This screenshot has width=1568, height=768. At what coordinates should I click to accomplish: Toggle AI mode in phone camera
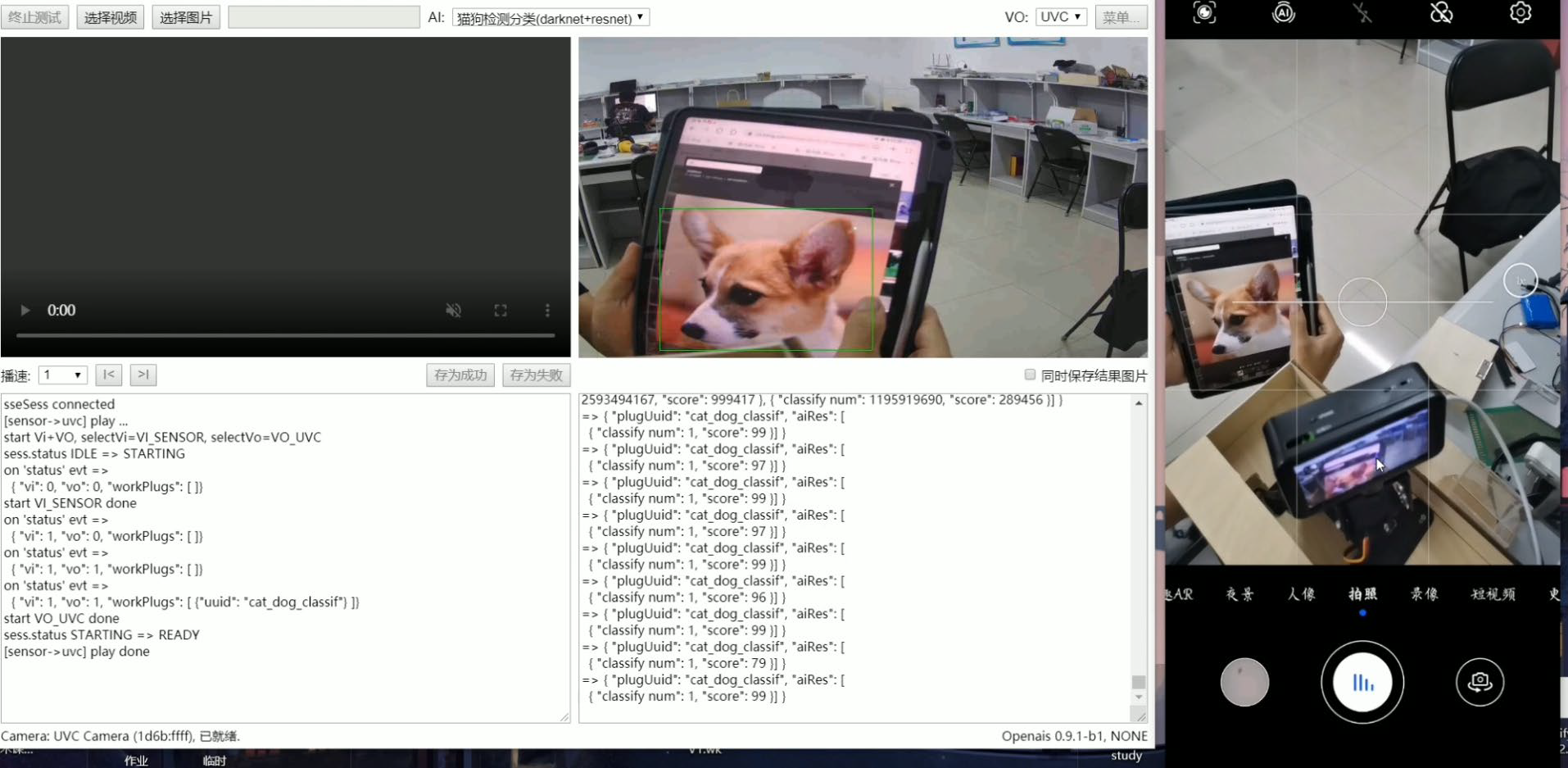click(1284, 12)
